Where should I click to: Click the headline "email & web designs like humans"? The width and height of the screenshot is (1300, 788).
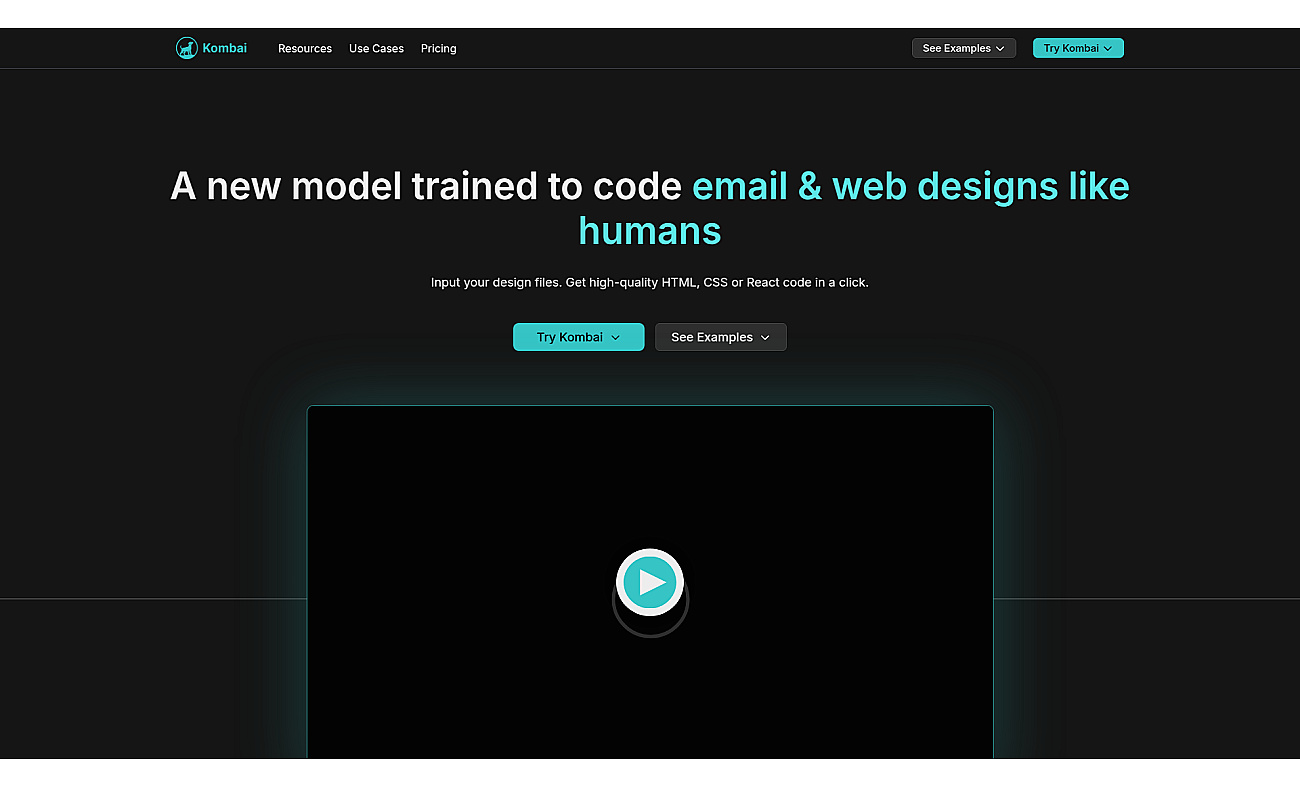coord(854,208)
